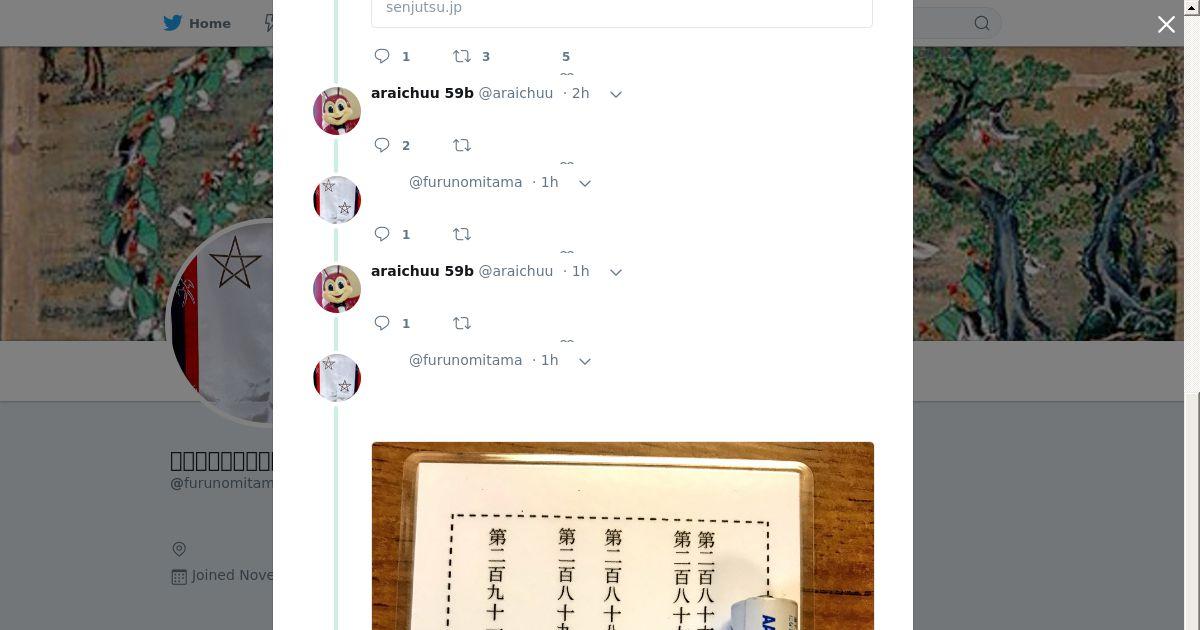Reply to the first @furunomitama 1h tweet
Screen dimensions: 1200x630
(x=382, y=234)
